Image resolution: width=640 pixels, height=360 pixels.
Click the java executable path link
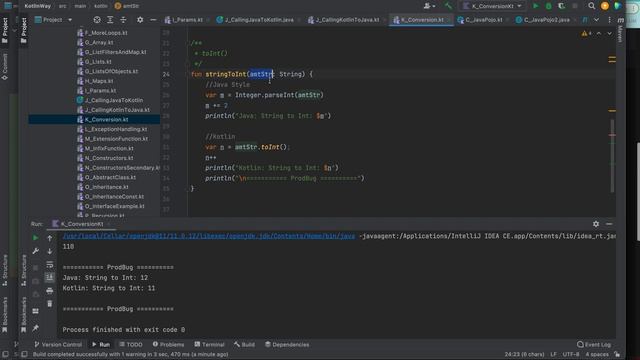point(209,236)
